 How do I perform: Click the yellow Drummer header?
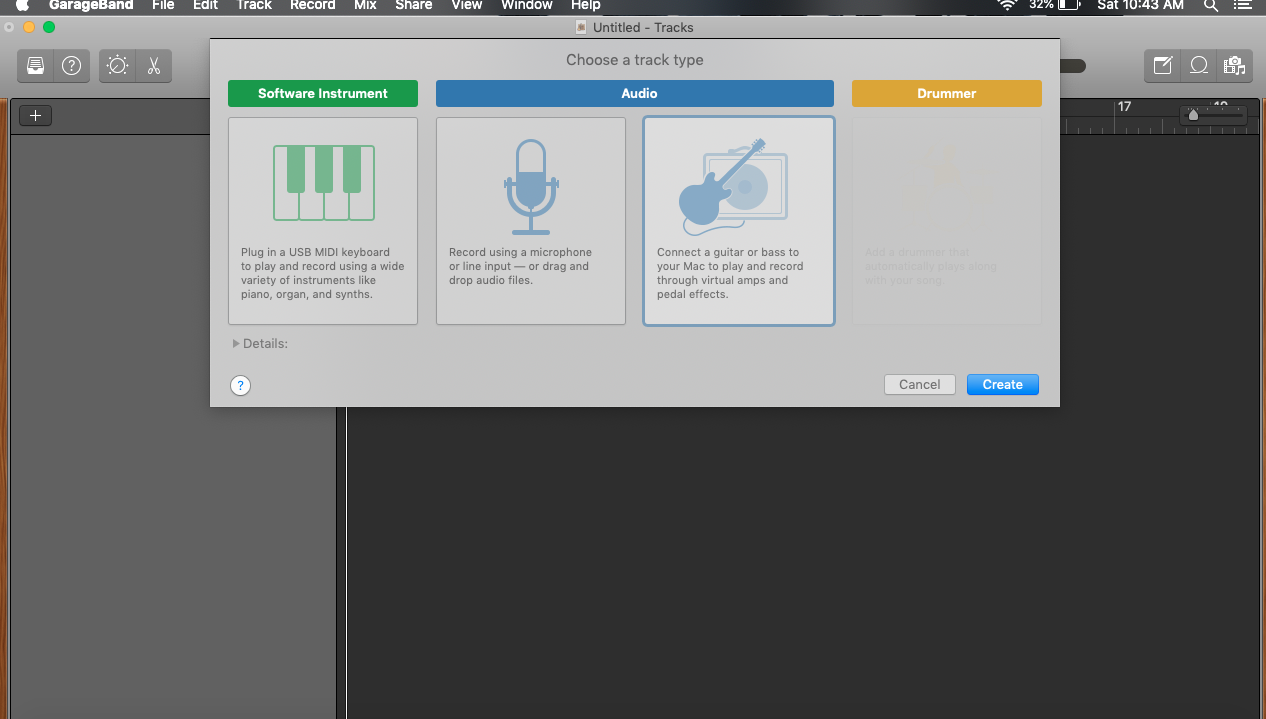pyautogui.click(x=947, y=93)
